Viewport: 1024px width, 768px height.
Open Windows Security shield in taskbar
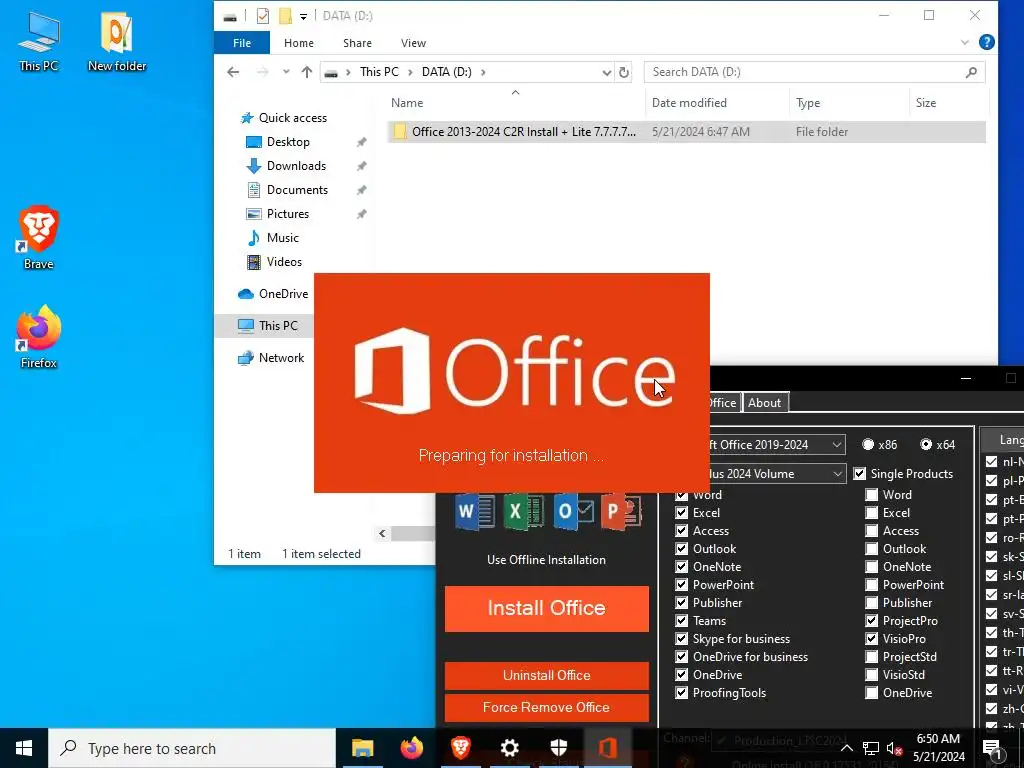(558, 748)
